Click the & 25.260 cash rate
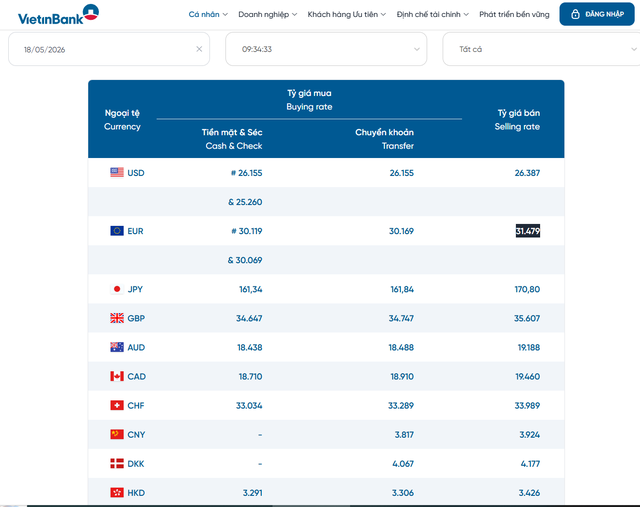 pos(245,202)
